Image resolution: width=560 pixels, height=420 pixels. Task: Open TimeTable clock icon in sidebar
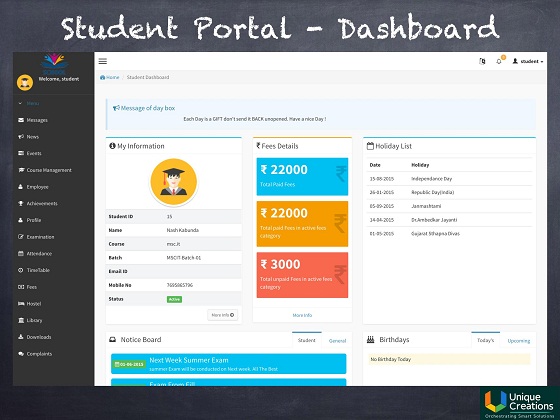tap(21, 270)
